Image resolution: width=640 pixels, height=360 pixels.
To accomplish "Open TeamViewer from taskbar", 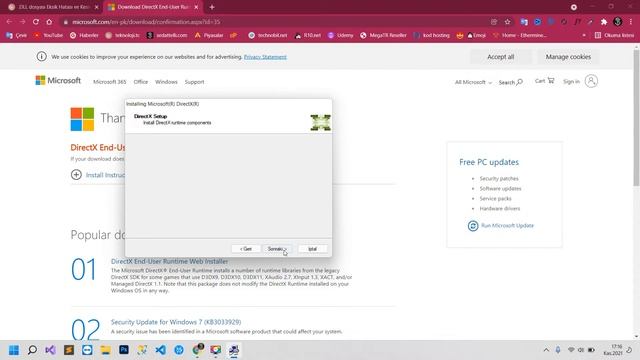I will coord(87,350).
